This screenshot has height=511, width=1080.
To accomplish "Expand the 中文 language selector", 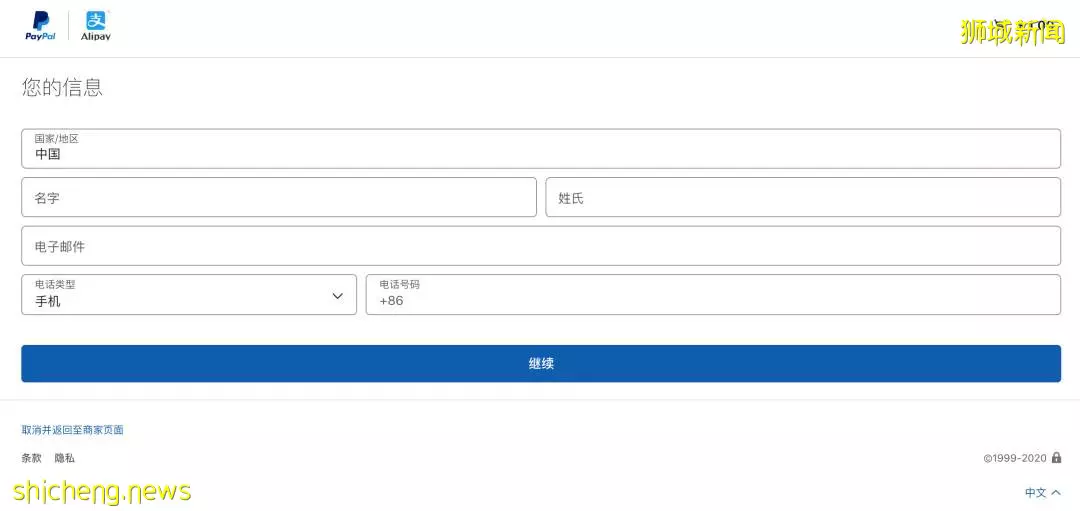I will [1043, 492].
